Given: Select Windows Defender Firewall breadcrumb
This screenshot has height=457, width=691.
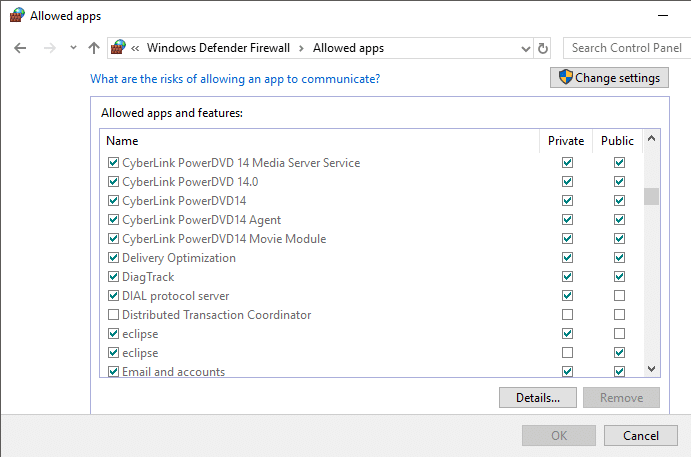Looking at the screenshot, I should [x=218, y=48].
